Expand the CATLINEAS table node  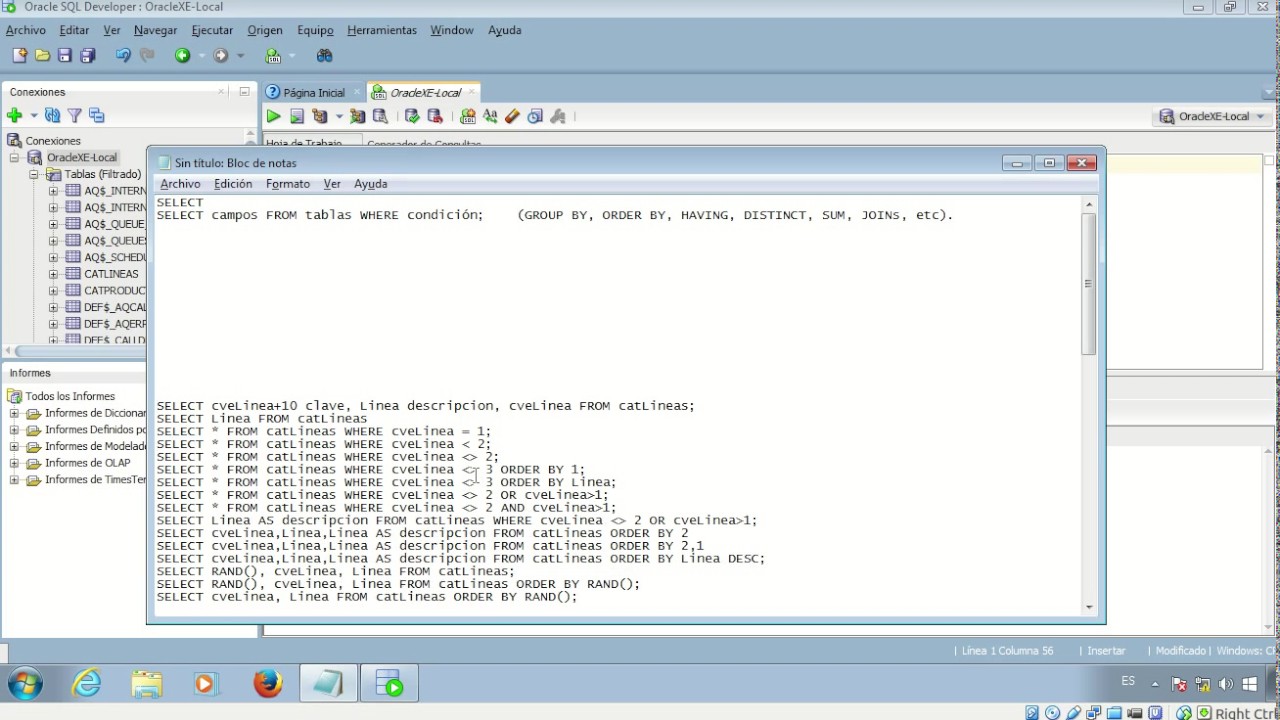tap(54, 274)
